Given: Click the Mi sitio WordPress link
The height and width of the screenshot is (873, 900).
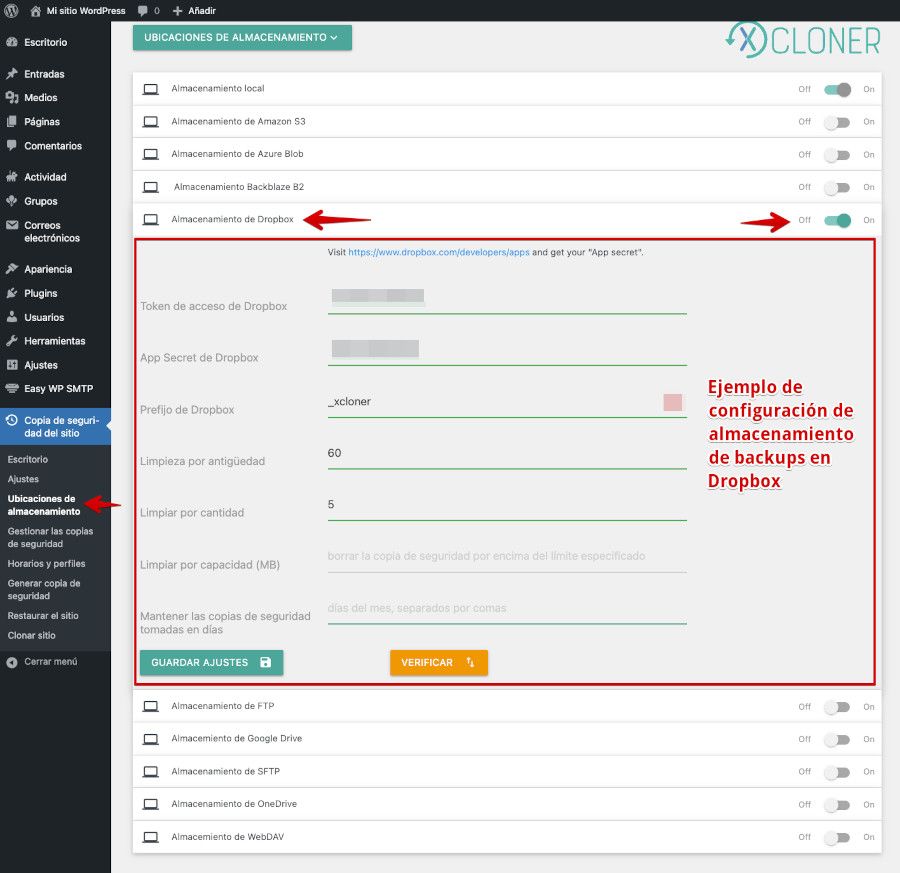Looking at the screenshot, I should (x=86, y=11).
